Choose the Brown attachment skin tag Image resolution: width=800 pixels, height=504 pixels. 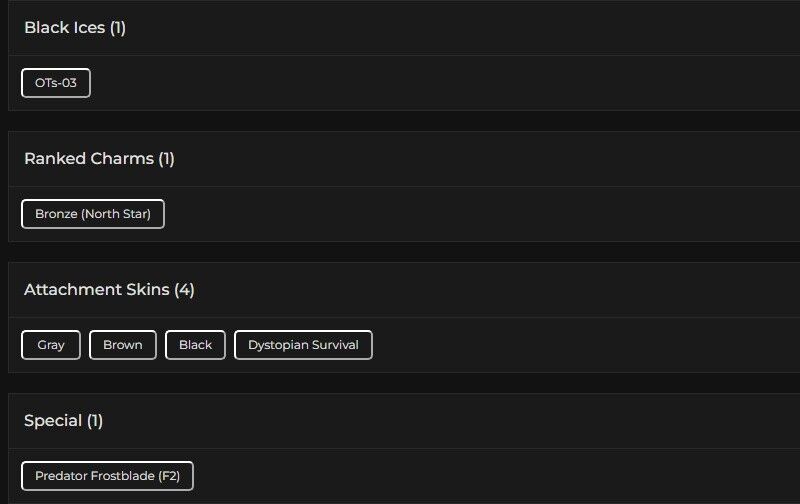tap(123, 345)
